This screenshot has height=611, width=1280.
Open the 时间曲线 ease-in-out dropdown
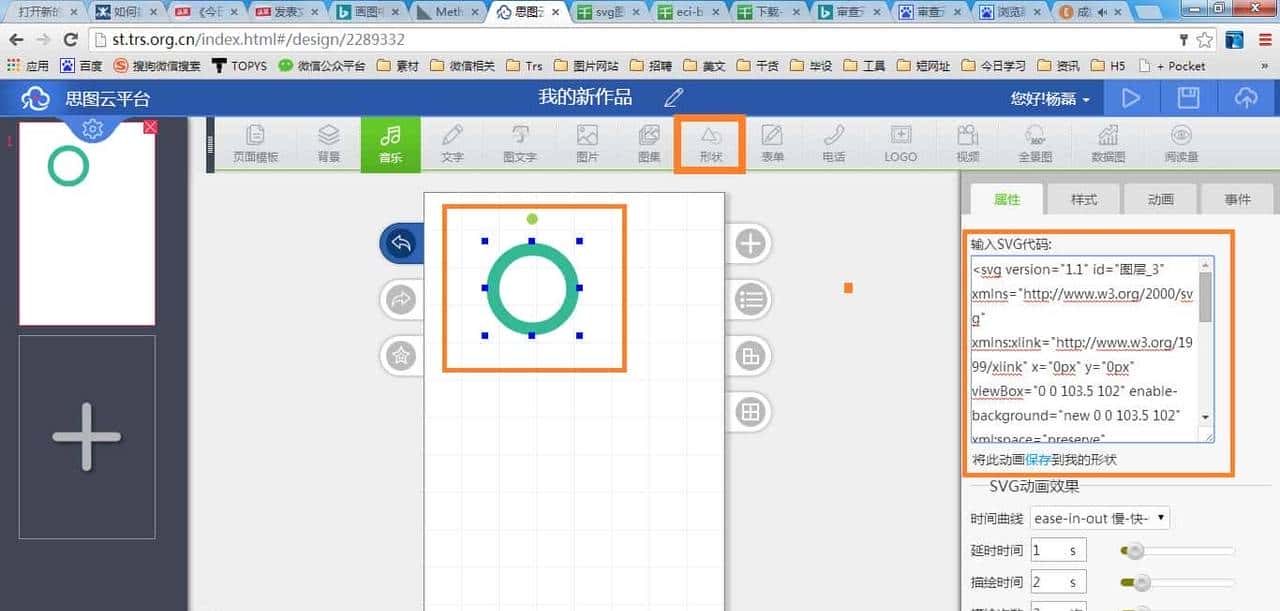point(1100,518)
